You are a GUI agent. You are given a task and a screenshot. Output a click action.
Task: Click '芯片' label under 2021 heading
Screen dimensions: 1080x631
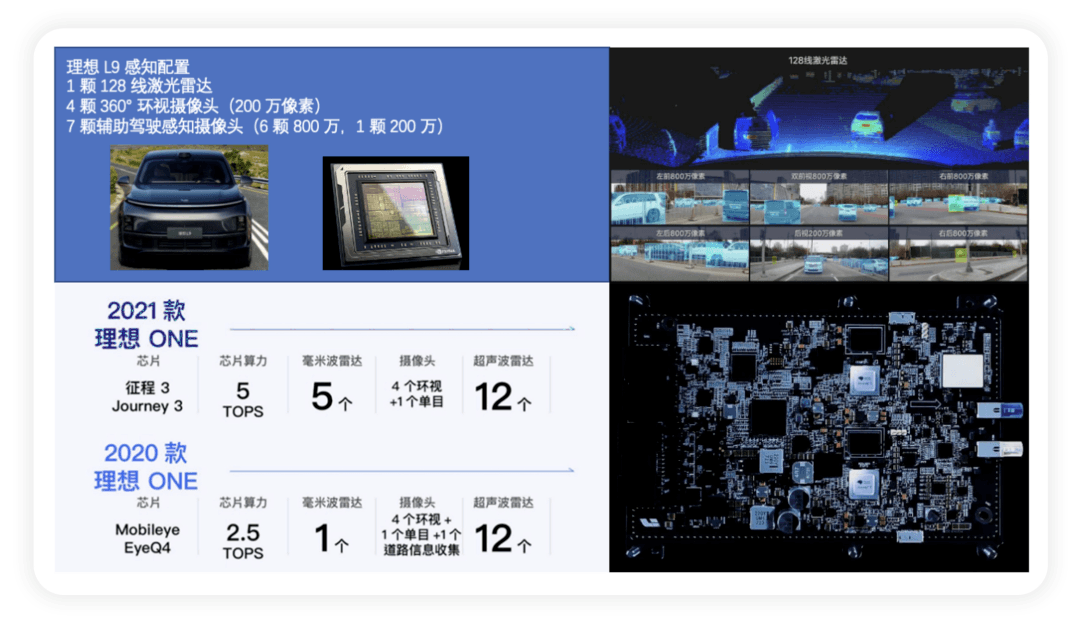tap(147, 361)
